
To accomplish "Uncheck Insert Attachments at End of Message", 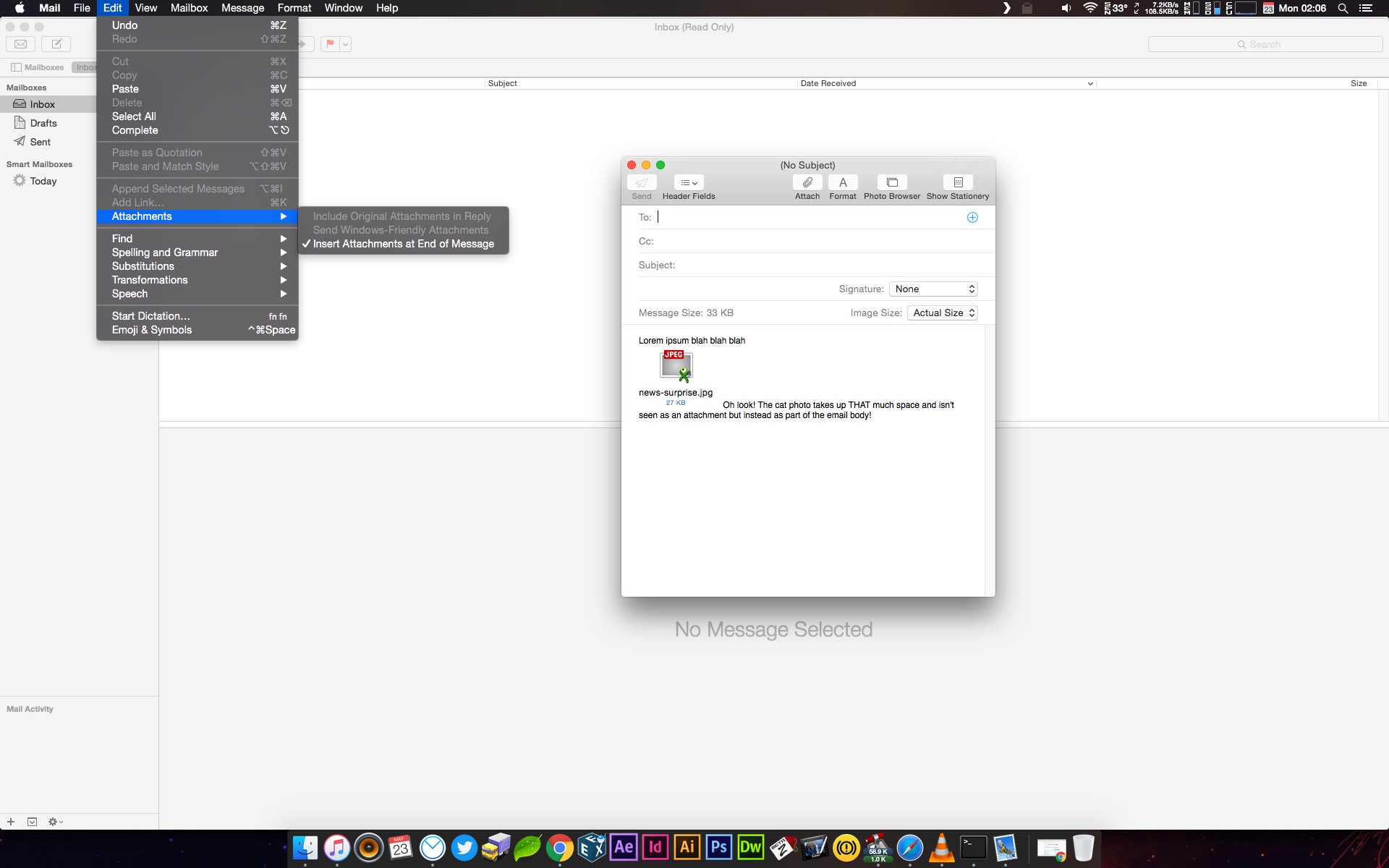I will (x=403, y=244).
